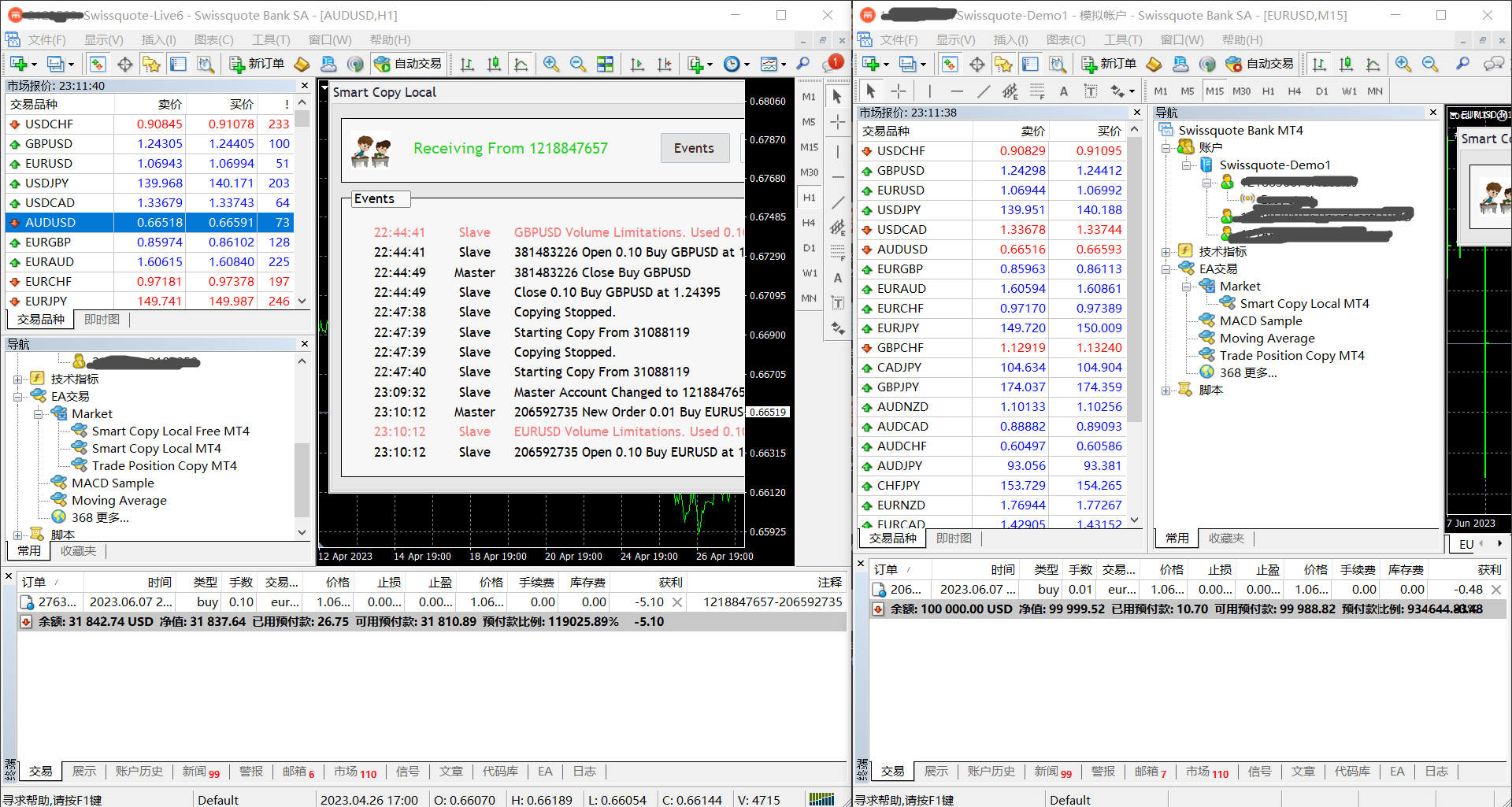
Task: Open the 图表(C) menu in the Live6 window
Action: coord(213,40)
